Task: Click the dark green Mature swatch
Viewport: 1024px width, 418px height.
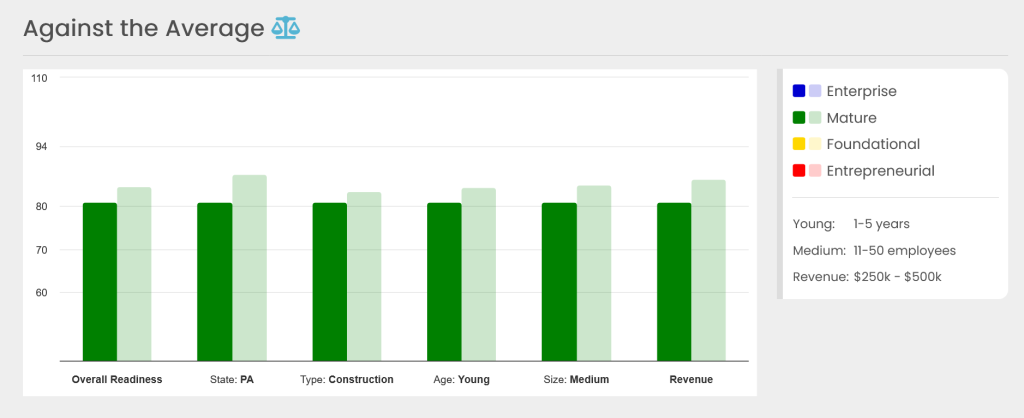Action: [799, 118]
